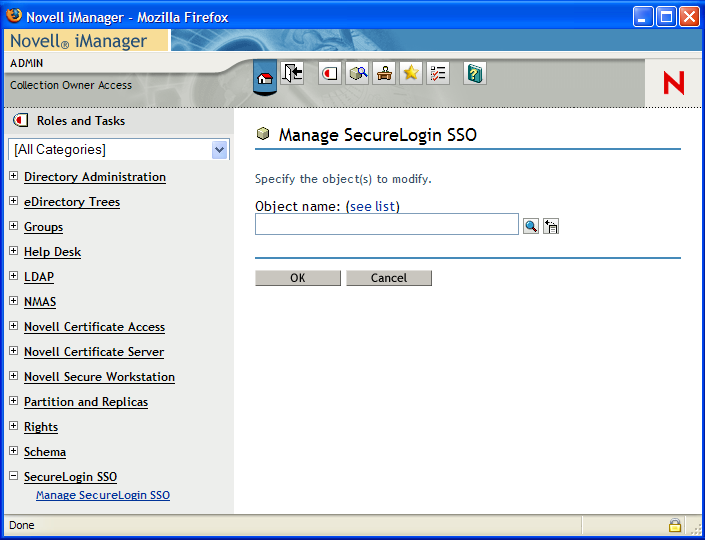Expand Directory Administration role
The width and height of the screenshot is (705, 540).
coord(14,176)
